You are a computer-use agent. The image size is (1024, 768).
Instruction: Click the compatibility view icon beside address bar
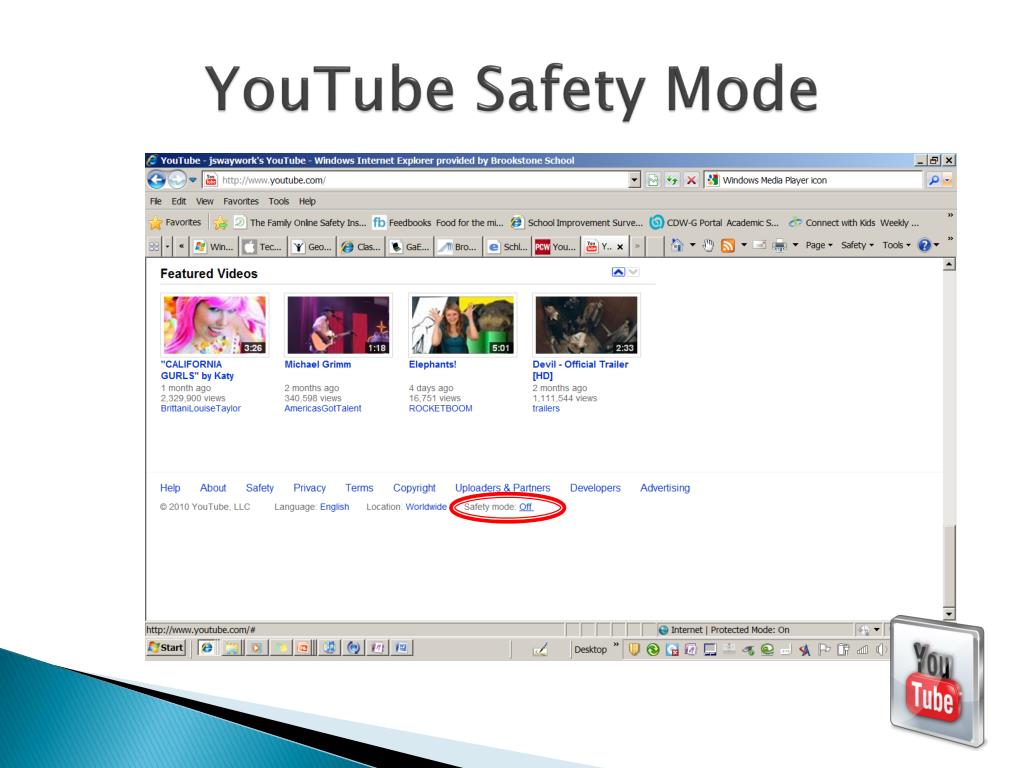(x=652, y=180)
